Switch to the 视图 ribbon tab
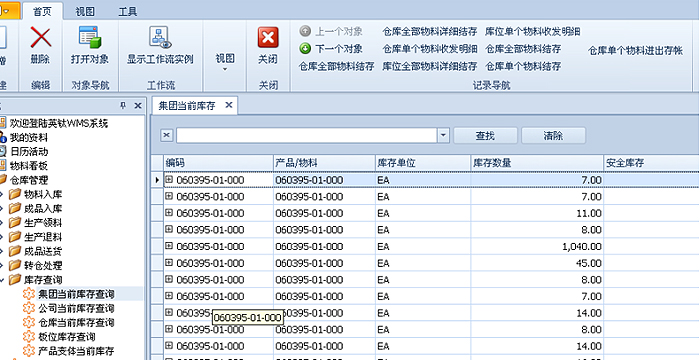Image resolution: width=700 pixels, height=360 pixels. pyautogui.click(x=85, y=11)
